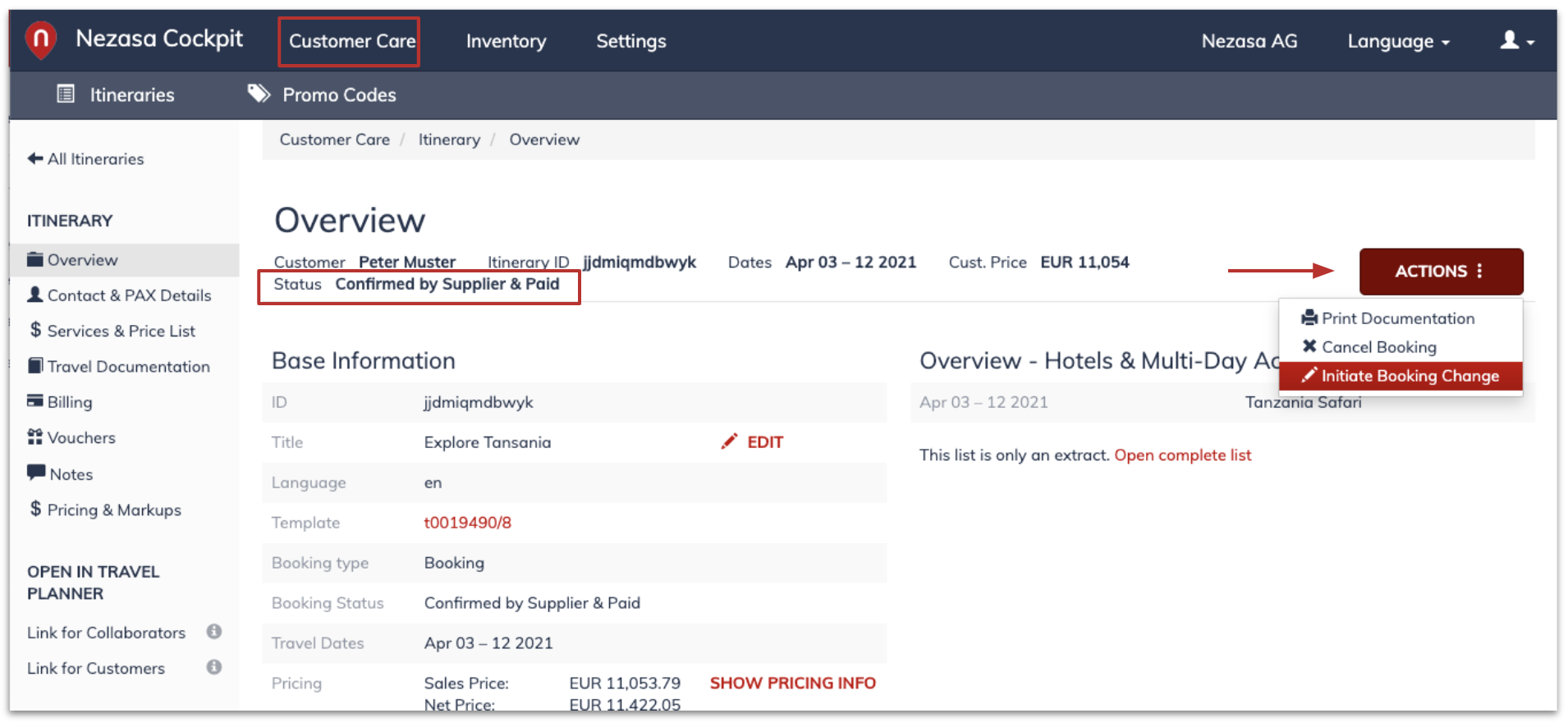Click the Apr 03 – 12 2021 hotels row
Viewport: 1568px width, 727px height.
[1222, 402]
